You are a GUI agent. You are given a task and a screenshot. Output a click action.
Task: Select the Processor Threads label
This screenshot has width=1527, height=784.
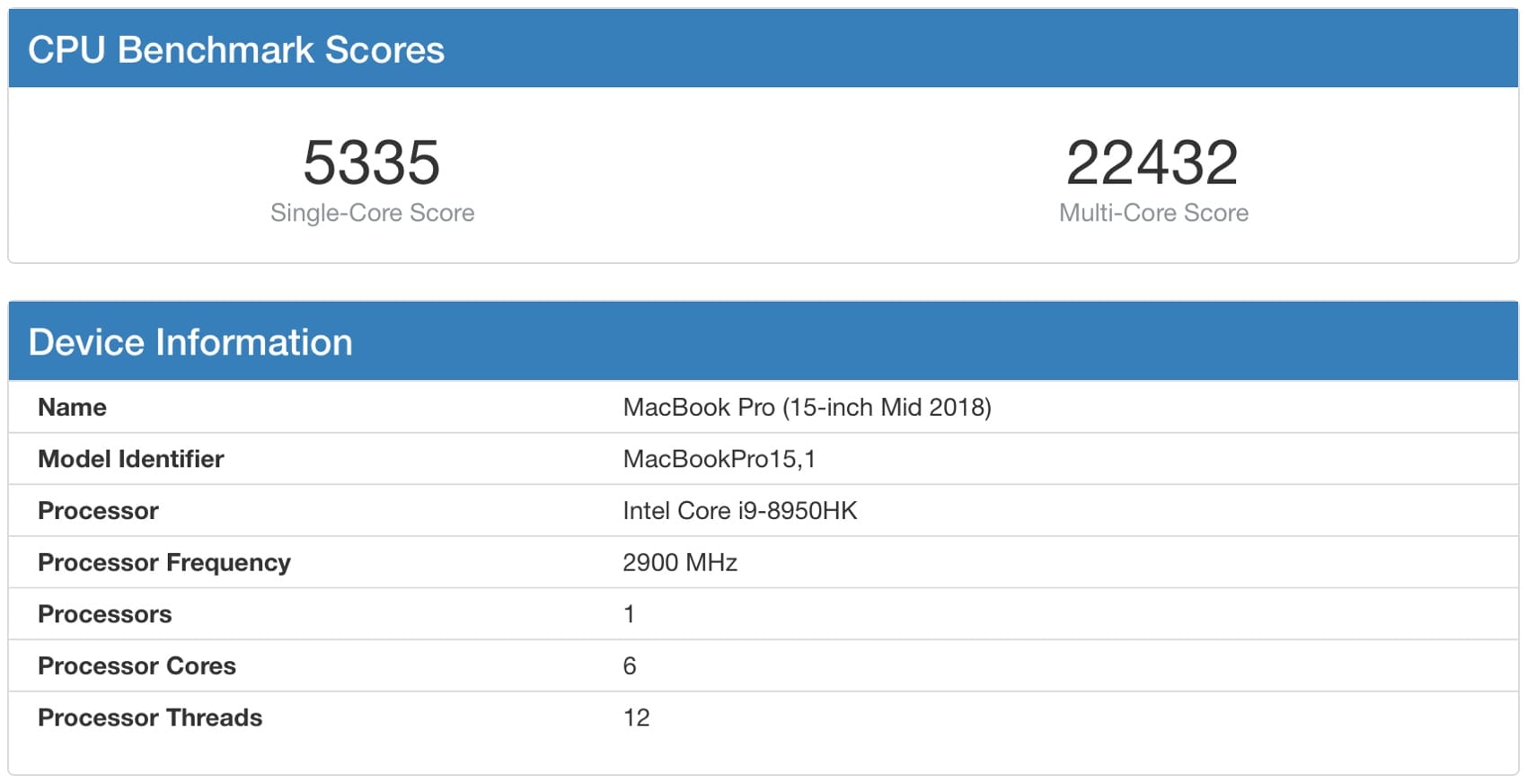(x=150, y=718)
